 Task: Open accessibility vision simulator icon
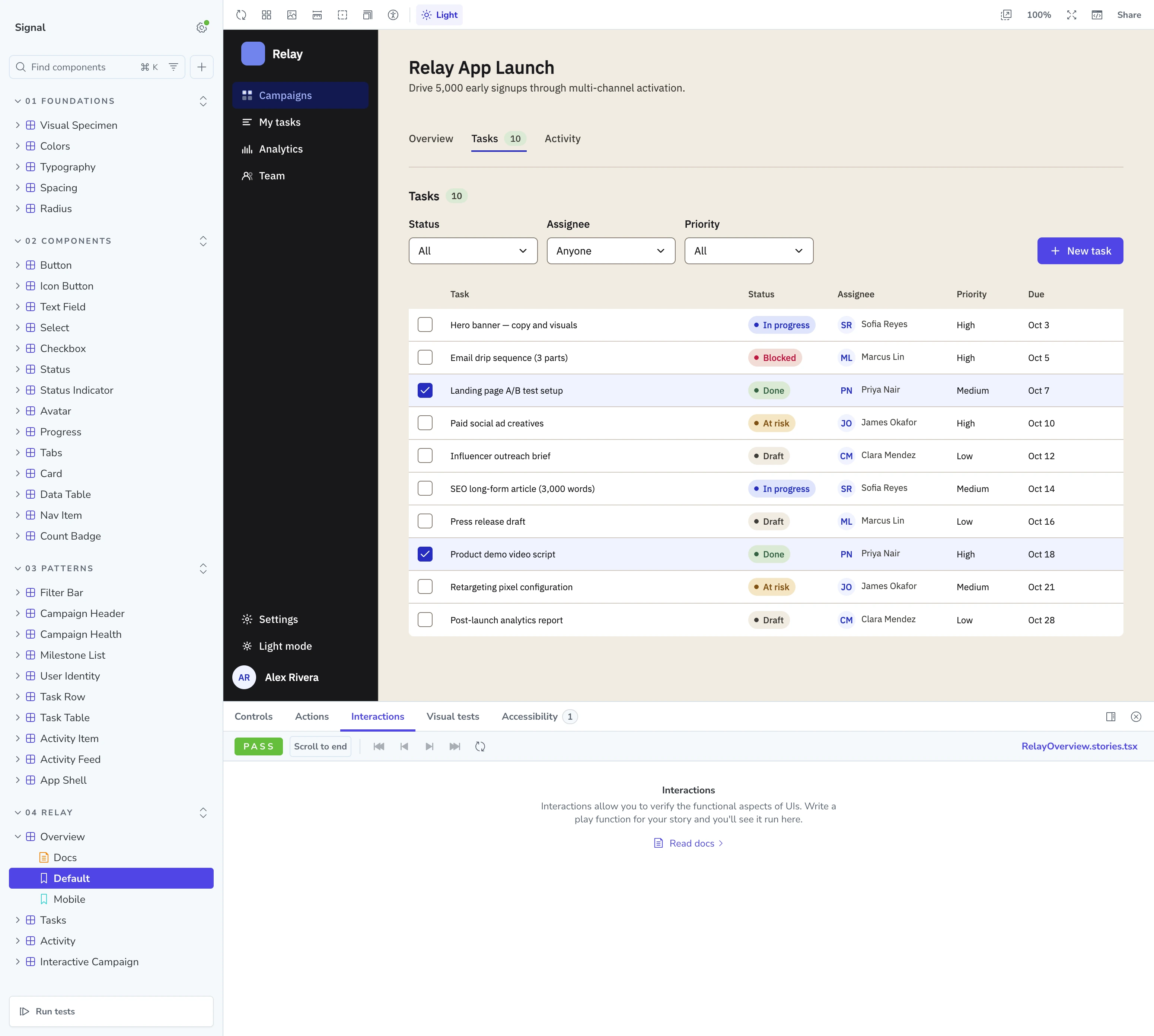[x=393, y=15]
